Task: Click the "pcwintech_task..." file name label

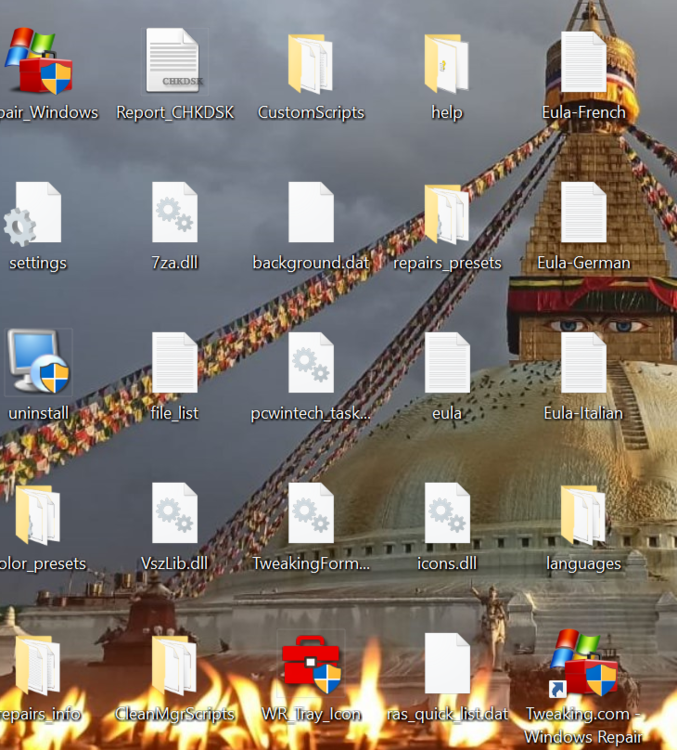Action: click(311, 414)
